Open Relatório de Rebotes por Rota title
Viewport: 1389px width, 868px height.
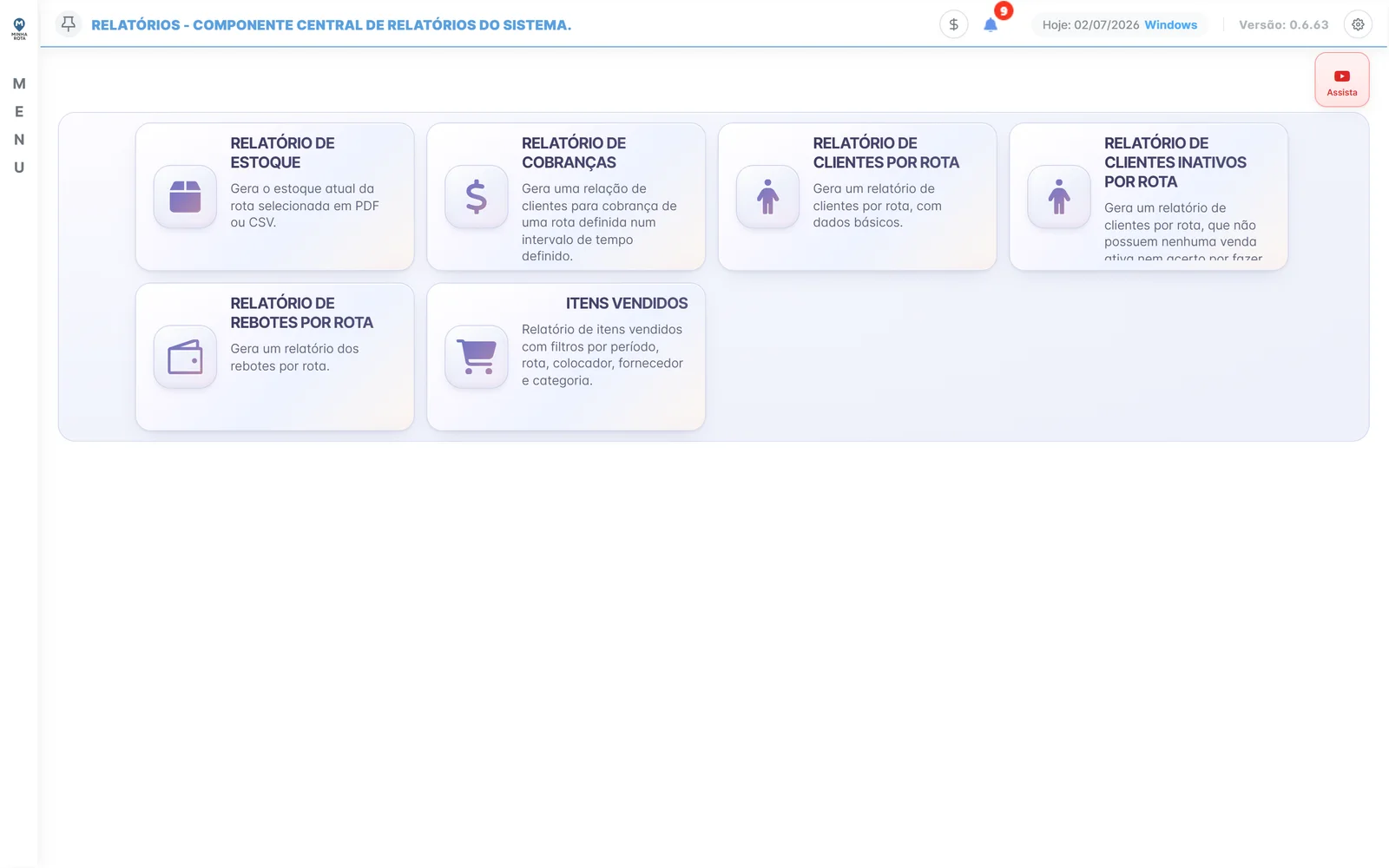[x=302, y=312]
